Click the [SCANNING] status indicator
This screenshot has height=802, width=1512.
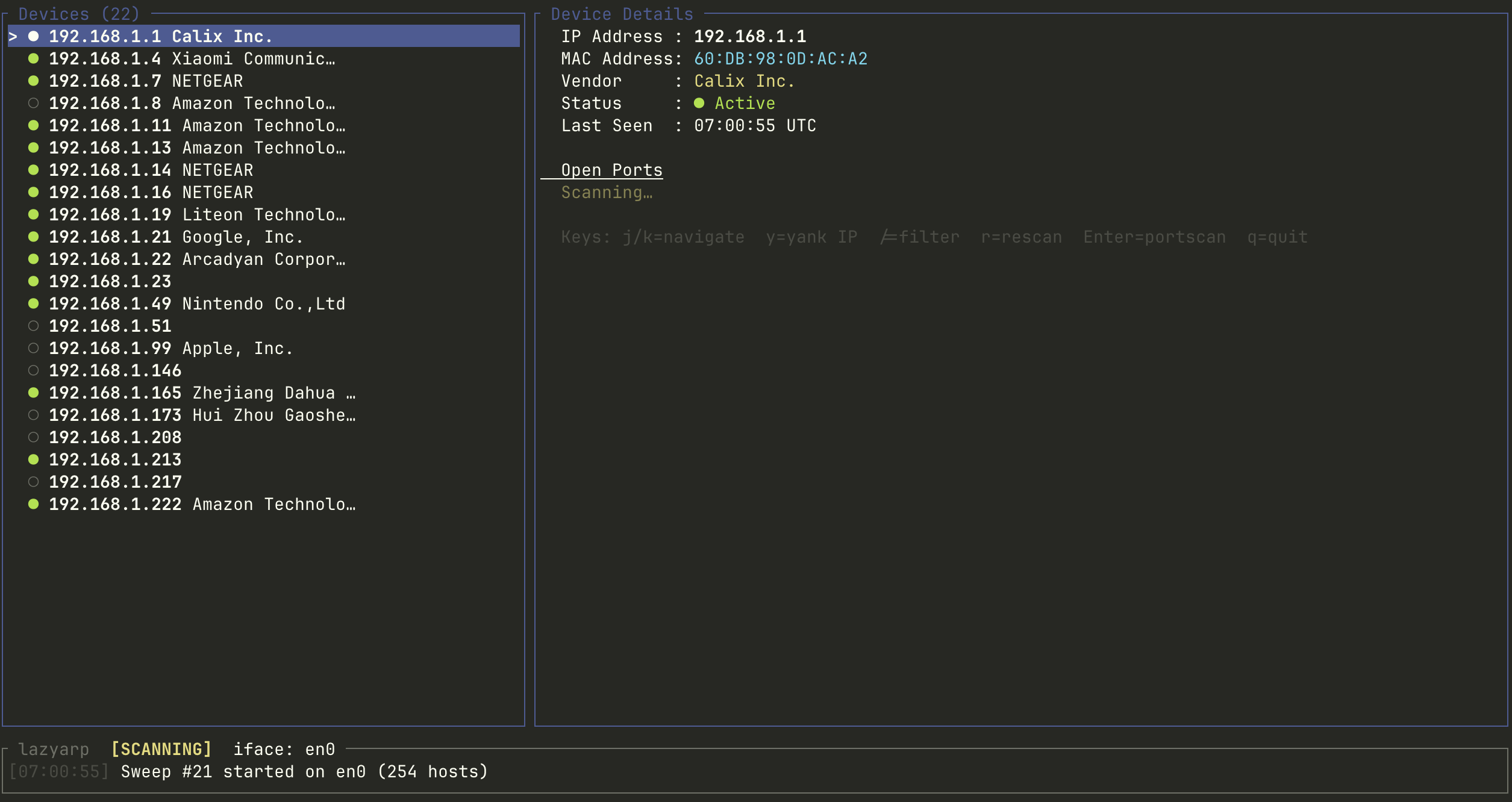[x=161, y=749]
